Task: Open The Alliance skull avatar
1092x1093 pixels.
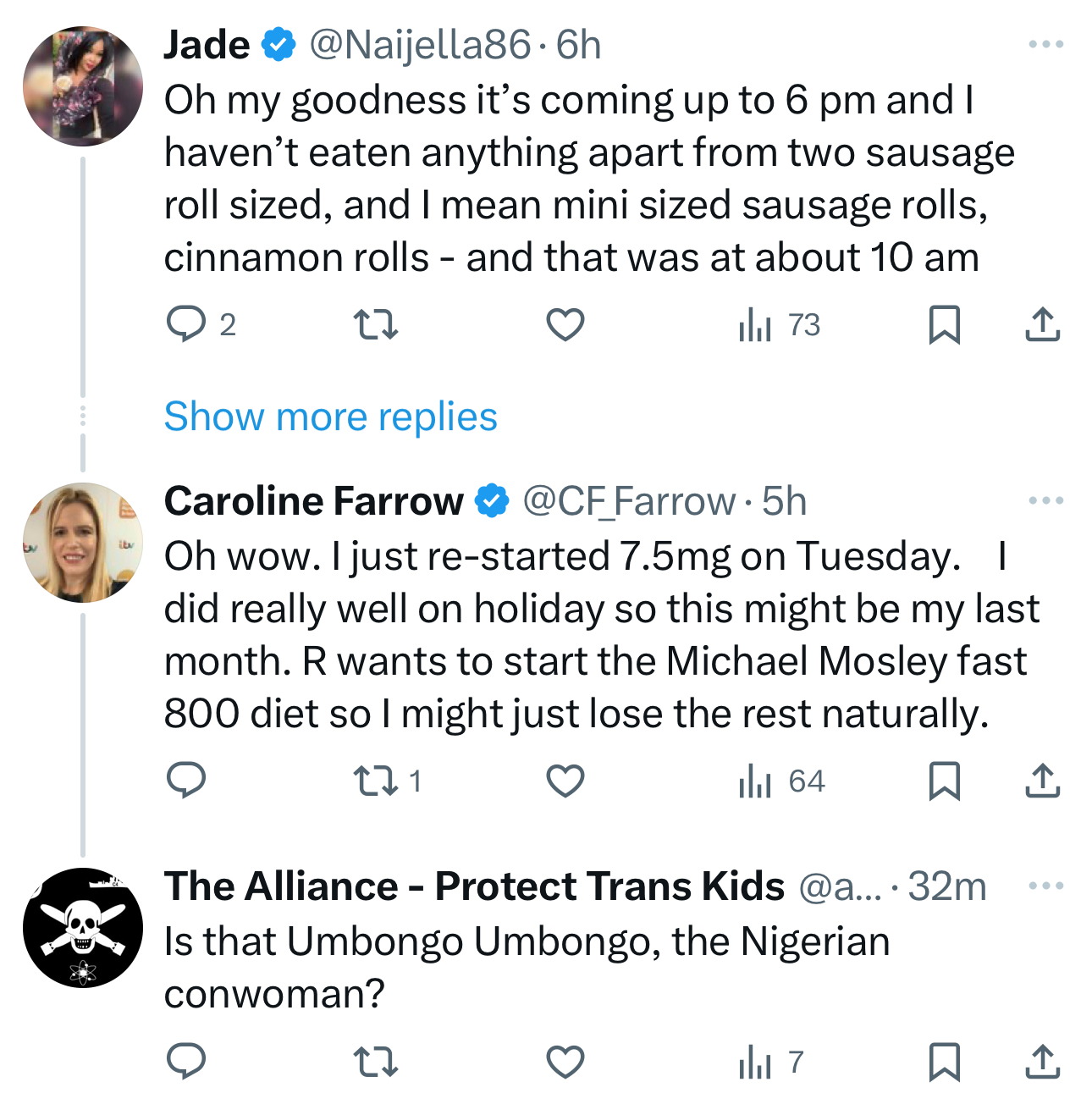Action: [x=82, y=928]
